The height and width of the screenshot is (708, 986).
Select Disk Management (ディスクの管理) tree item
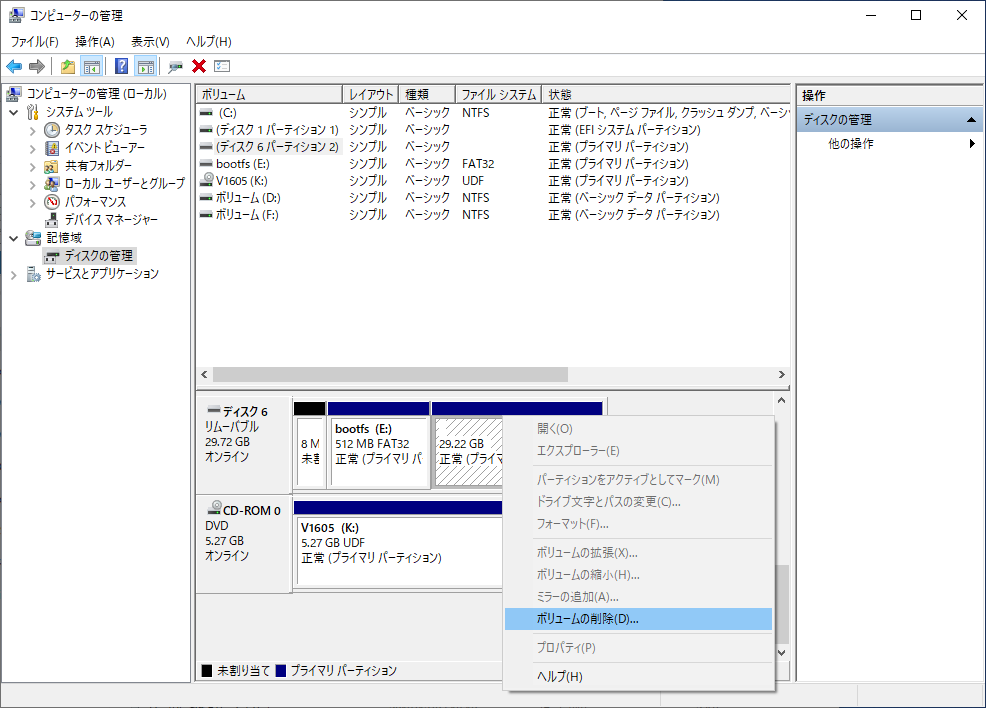99,256
